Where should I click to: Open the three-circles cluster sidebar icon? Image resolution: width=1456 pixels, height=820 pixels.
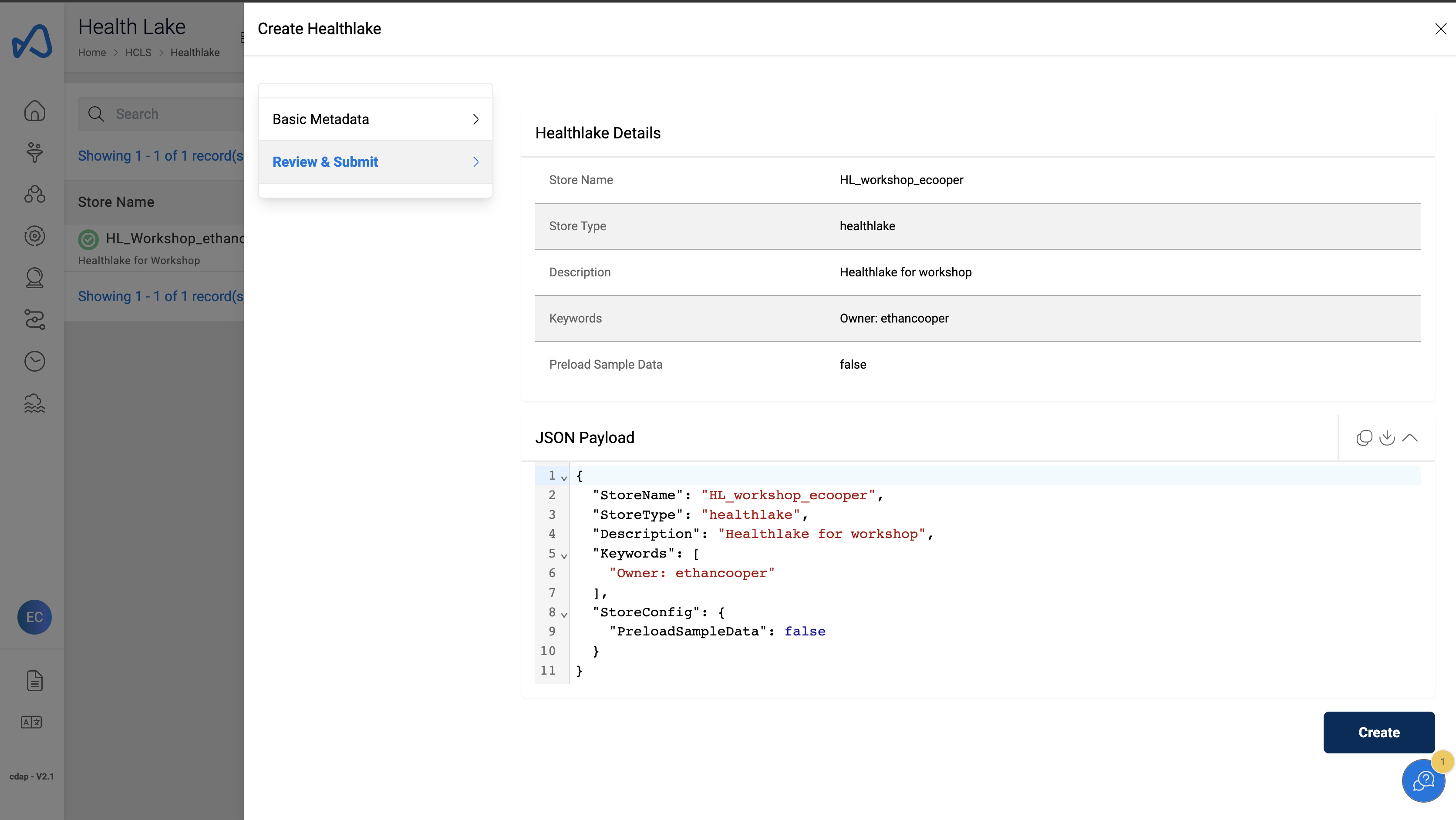click(34, 194)
